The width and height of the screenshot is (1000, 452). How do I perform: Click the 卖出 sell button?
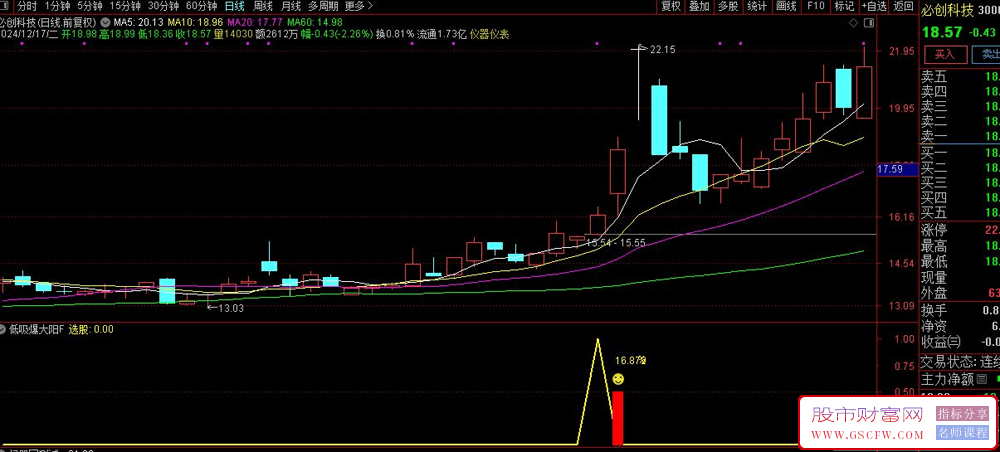[x=985, y=55]
